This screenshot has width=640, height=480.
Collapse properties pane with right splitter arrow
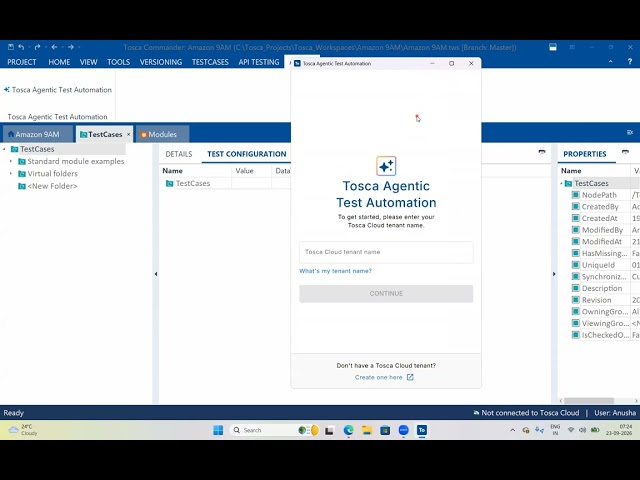554,274
